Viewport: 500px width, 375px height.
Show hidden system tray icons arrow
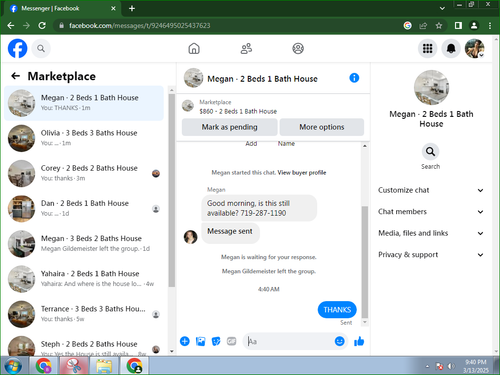427,366
